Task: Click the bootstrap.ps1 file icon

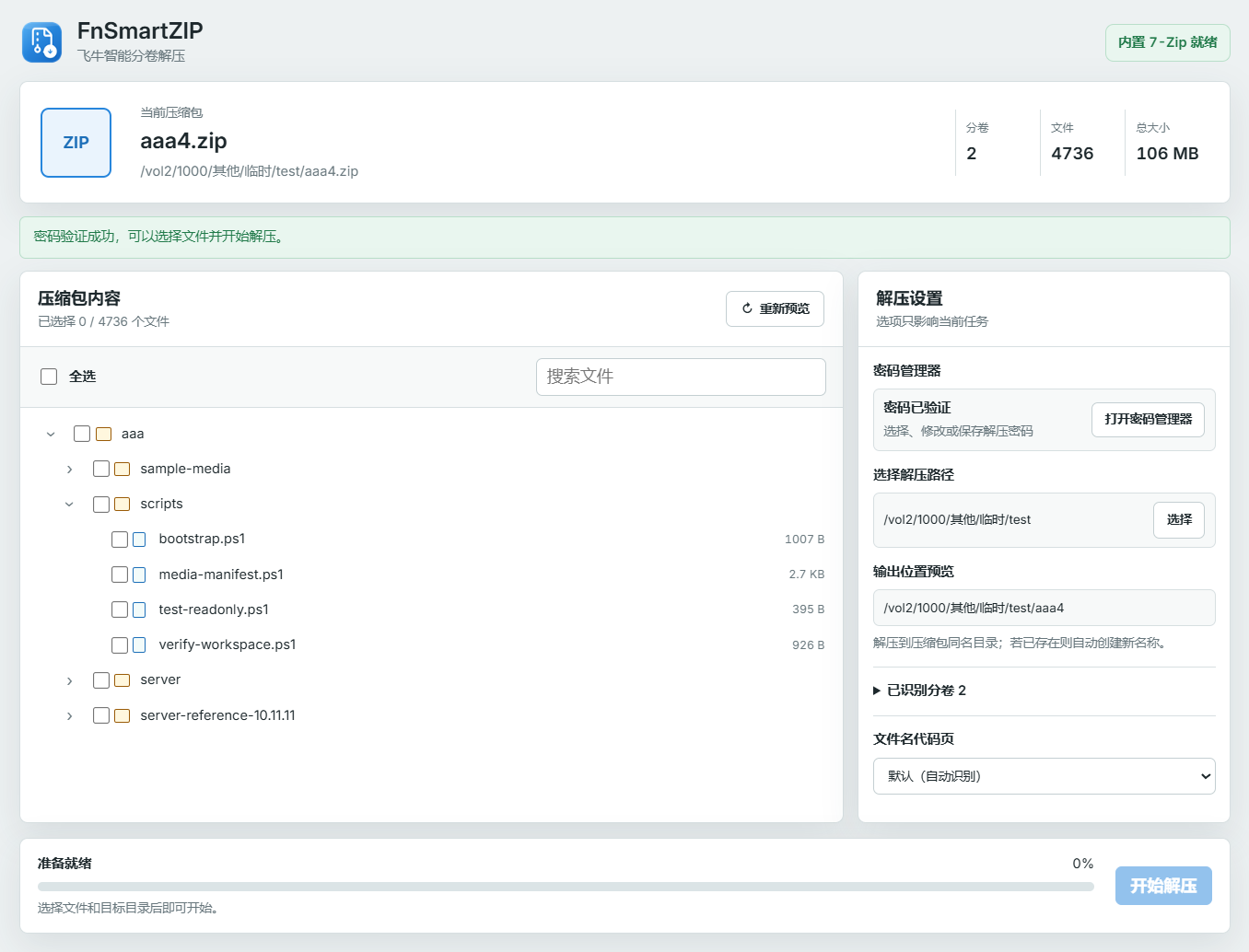Action: (139, 540)
